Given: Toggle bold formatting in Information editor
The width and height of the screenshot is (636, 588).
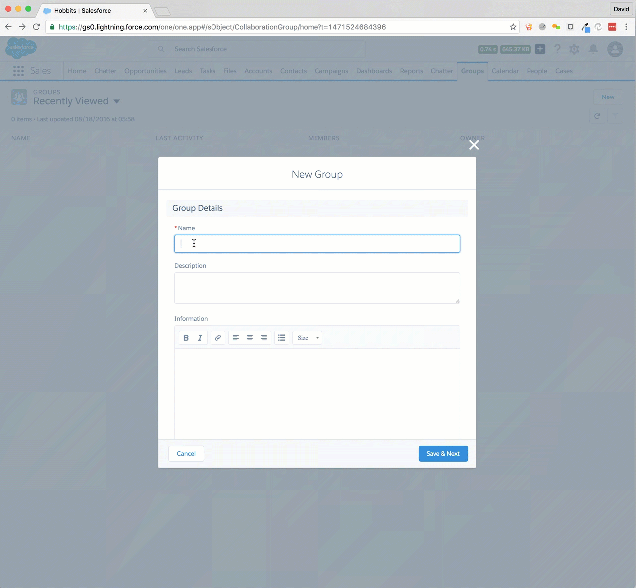Looking at the screenshot, I should pyautogui.click(x=186, y=338).
